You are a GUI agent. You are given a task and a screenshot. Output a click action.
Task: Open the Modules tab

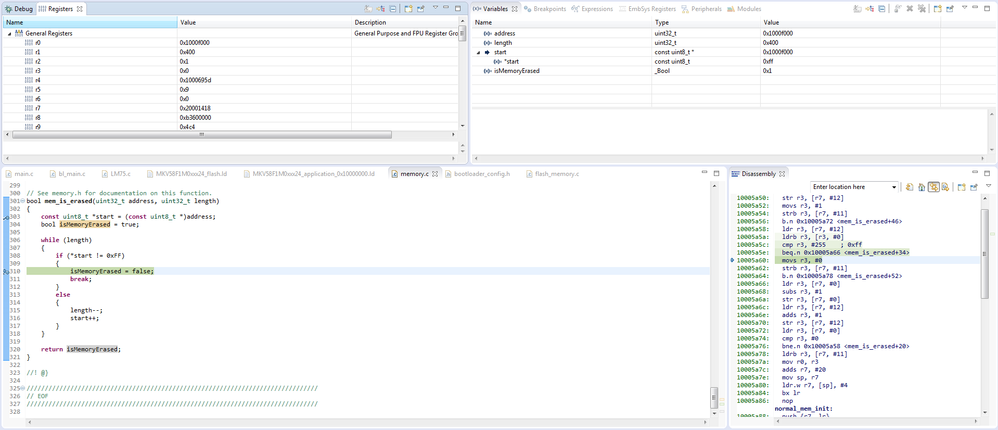(x=744, y=9)
